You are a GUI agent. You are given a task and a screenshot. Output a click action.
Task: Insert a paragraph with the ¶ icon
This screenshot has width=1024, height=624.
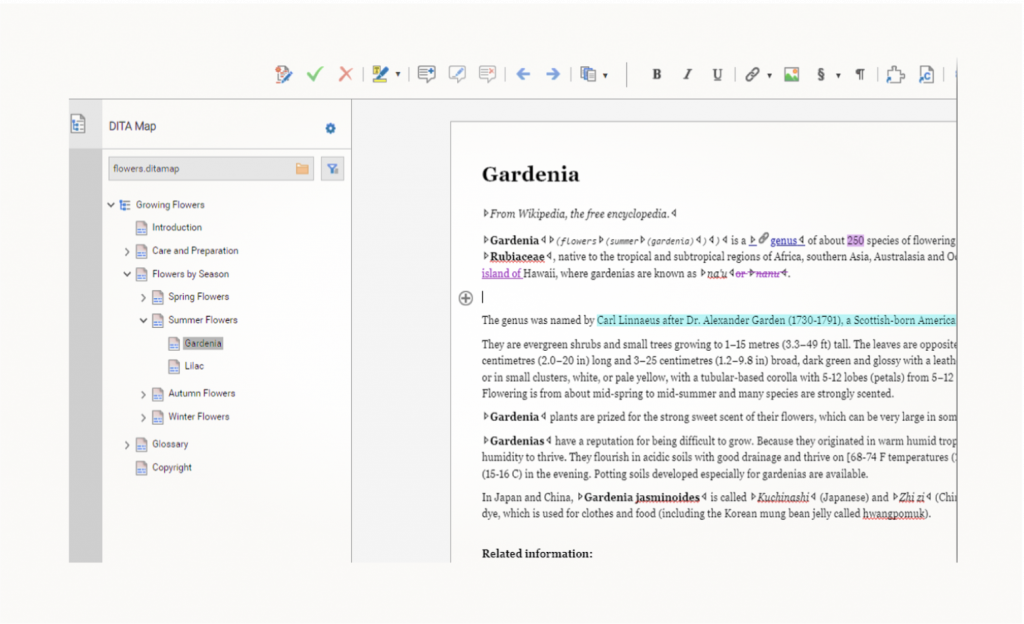coord(860,74)
